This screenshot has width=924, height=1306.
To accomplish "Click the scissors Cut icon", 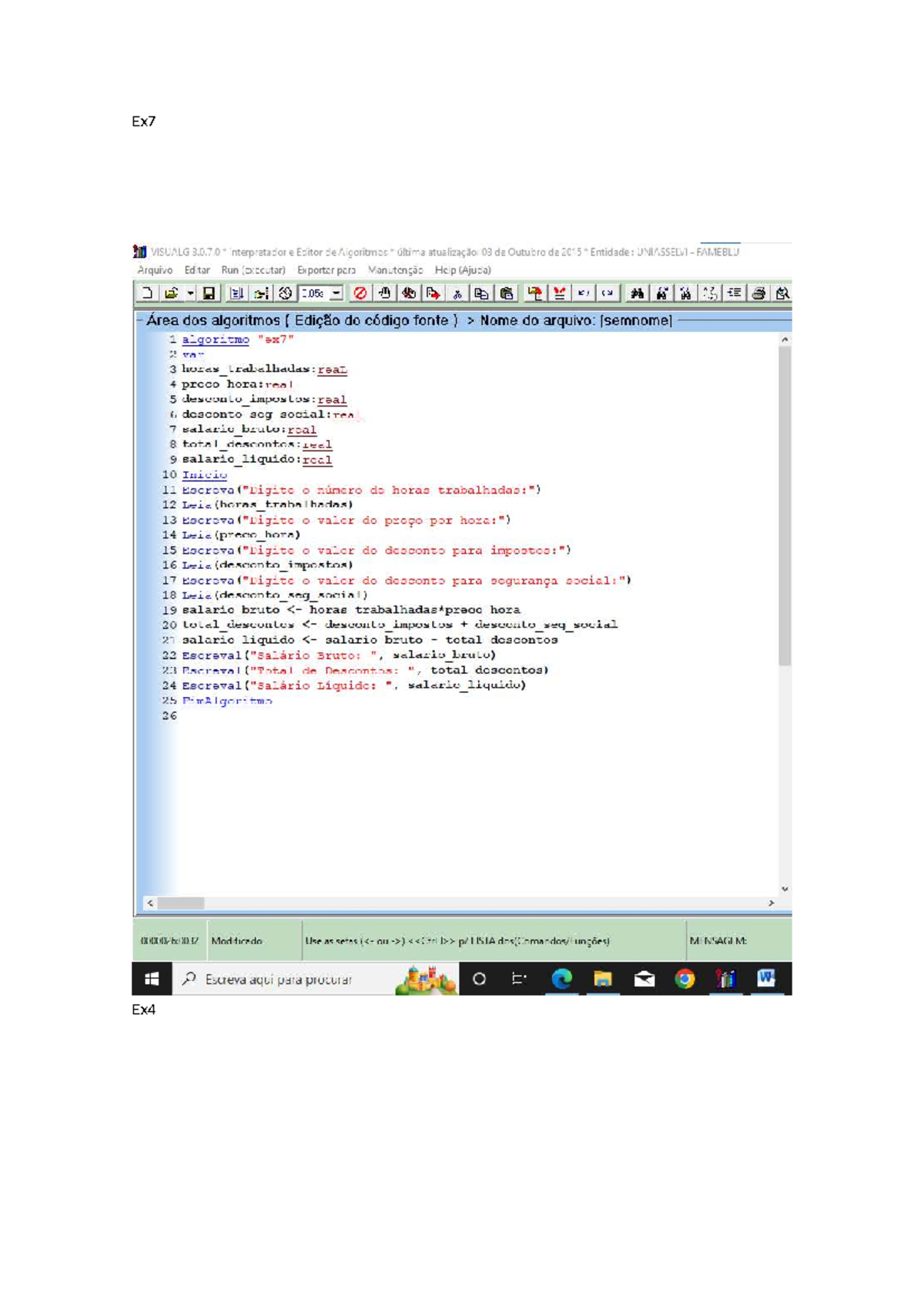I will click(x=457, y=293).
